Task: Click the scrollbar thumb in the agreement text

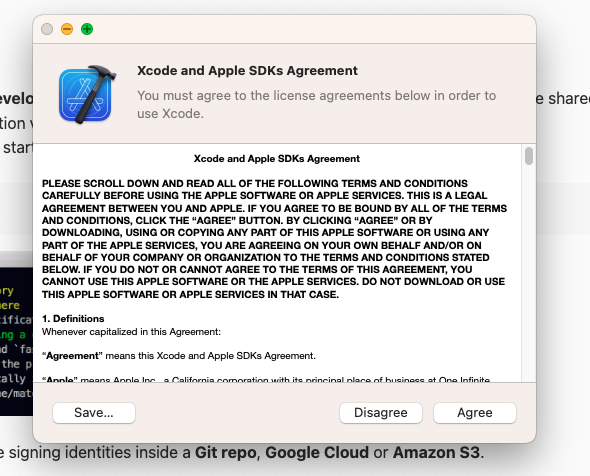Action: (x=529, y=156)
